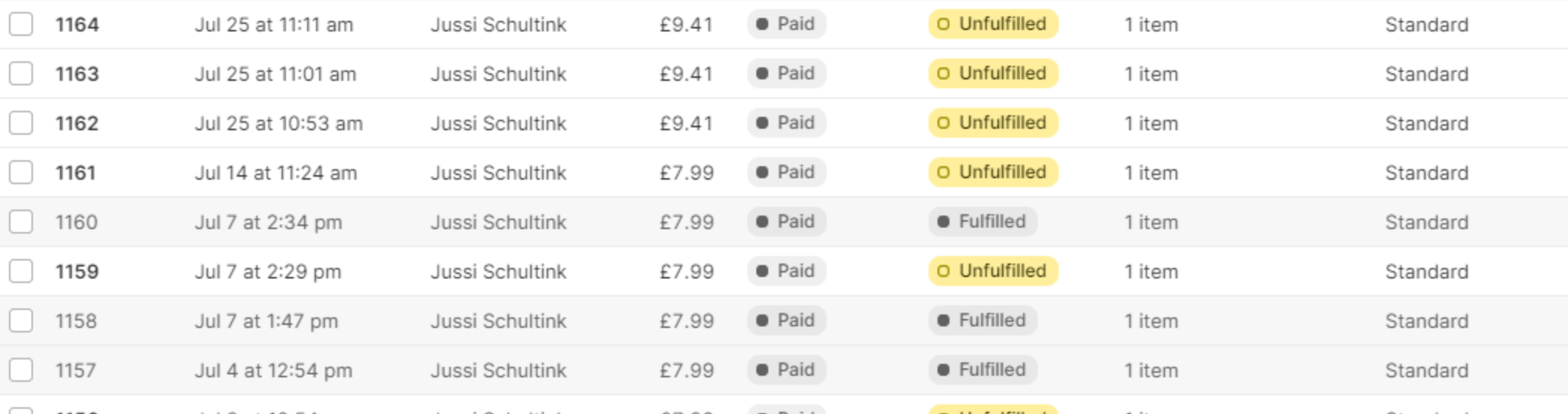This screenshot has width=1568, height=414.
Task: Click the Fulfilled badge on order 1158
Action: click(982, 320)
